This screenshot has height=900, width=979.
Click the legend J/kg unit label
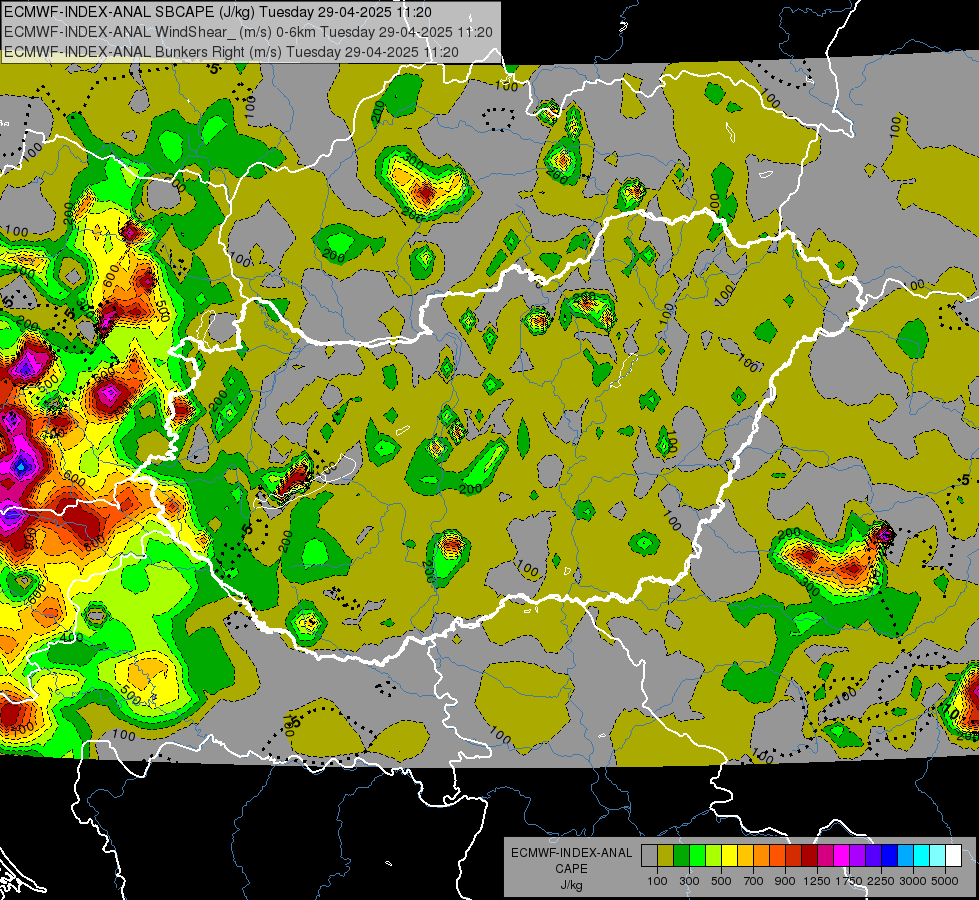(572, 885)
